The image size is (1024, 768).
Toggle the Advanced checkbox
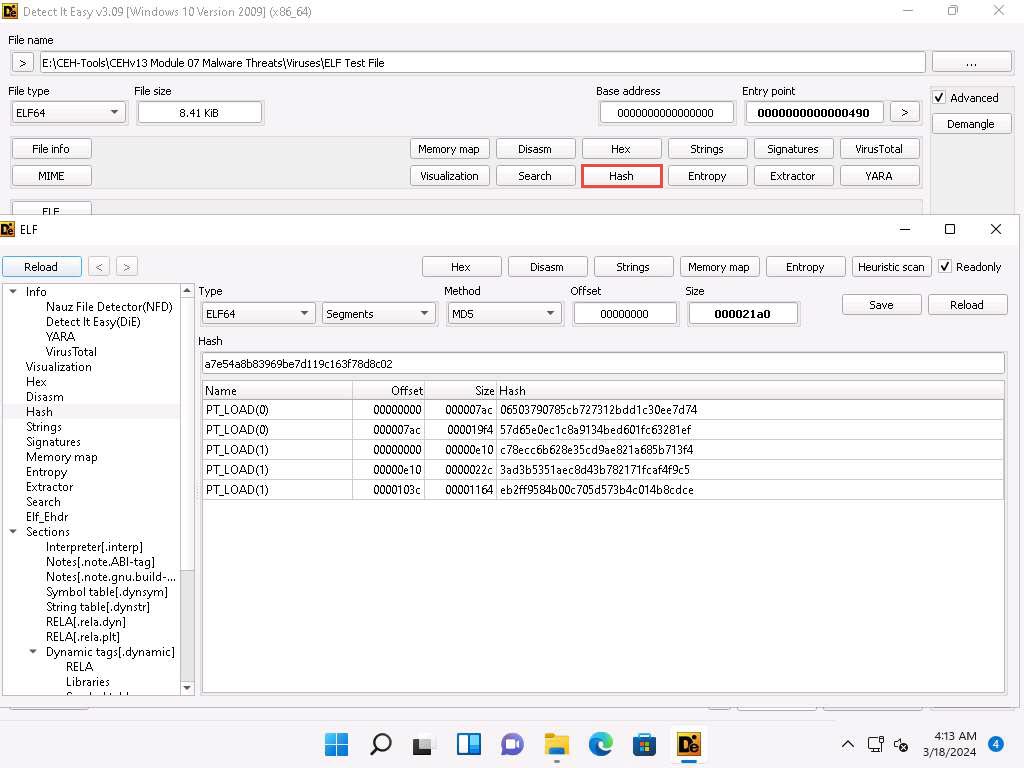point(939,98)
